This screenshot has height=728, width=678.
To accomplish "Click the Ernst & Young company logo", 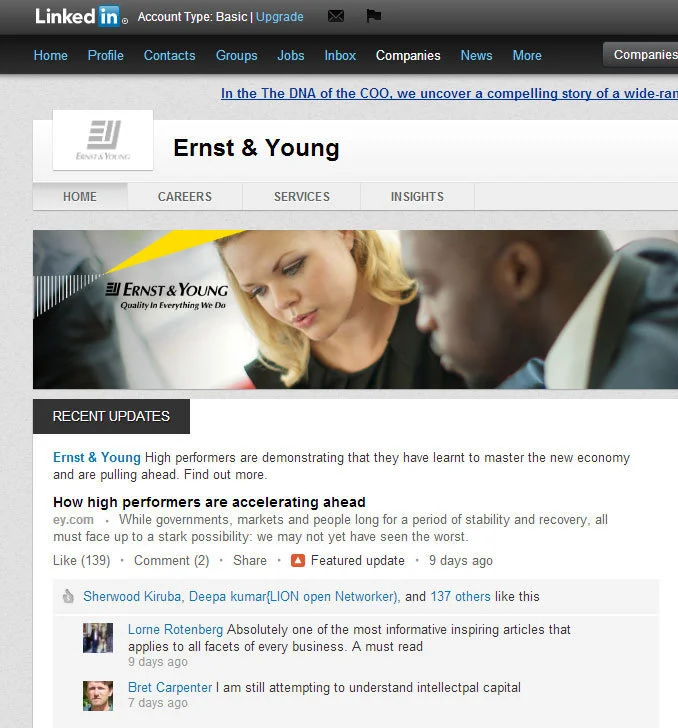I will pyautogui.click(x=103, y=140).
